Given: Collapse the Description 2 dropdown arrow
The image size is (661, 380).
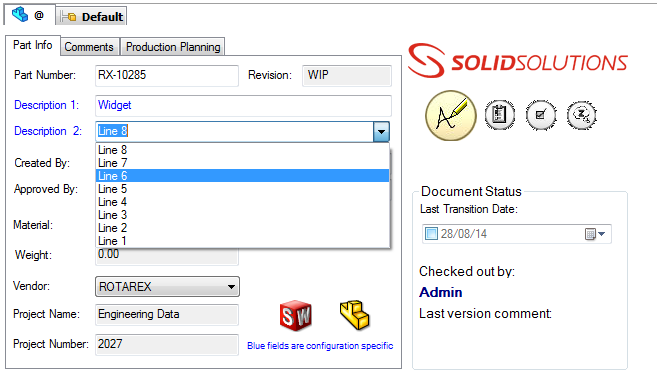Looking at the screenshot, I should 381,132.
